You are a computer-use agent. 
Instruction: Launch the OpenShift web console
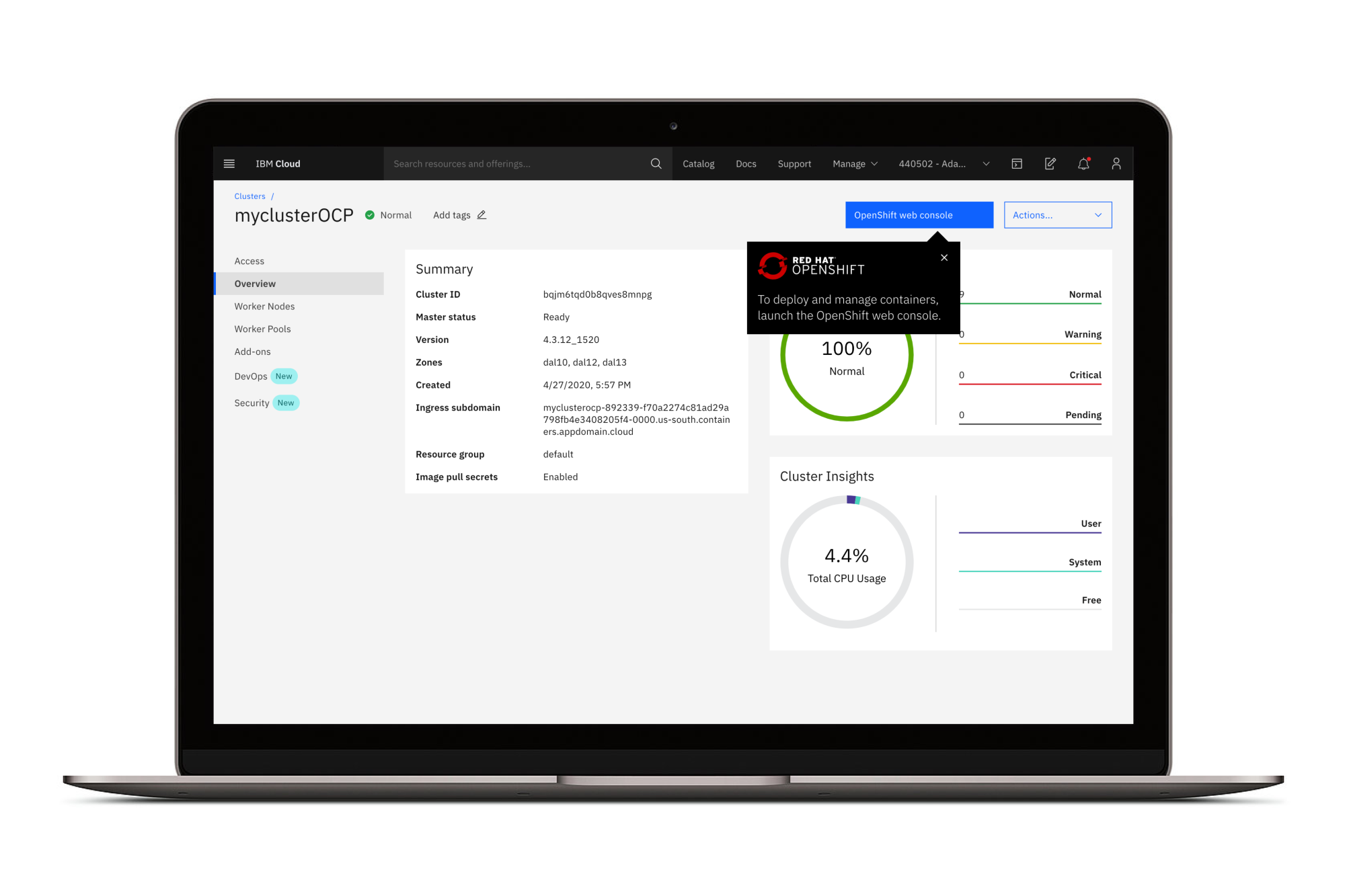[919, 215]
